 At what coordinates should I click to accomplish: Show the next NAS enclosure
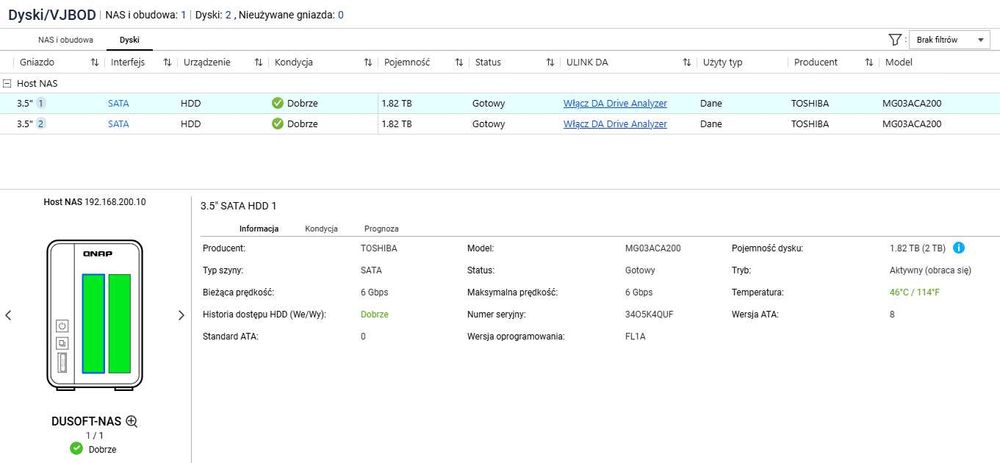pyautogui.click(x=181, y=315)
